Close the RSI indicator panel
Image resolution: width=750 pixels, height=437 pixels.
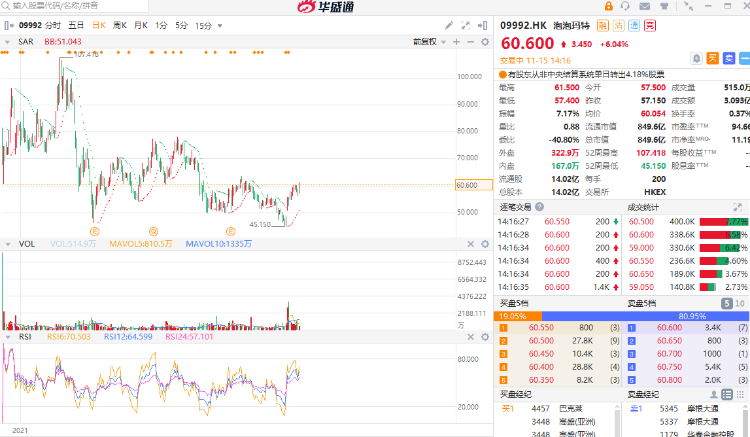pyautogui.click(x=471, y=337)
